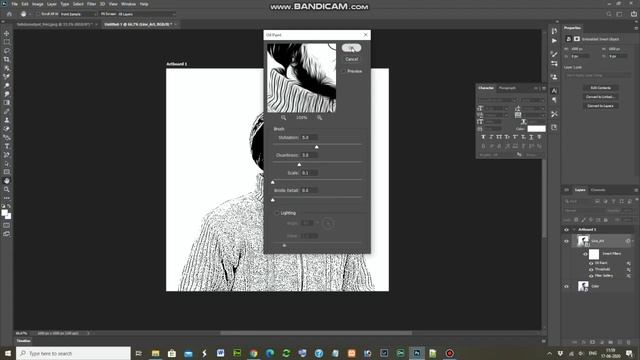Open the Character panel icon in dock

[x=554, y=91]
